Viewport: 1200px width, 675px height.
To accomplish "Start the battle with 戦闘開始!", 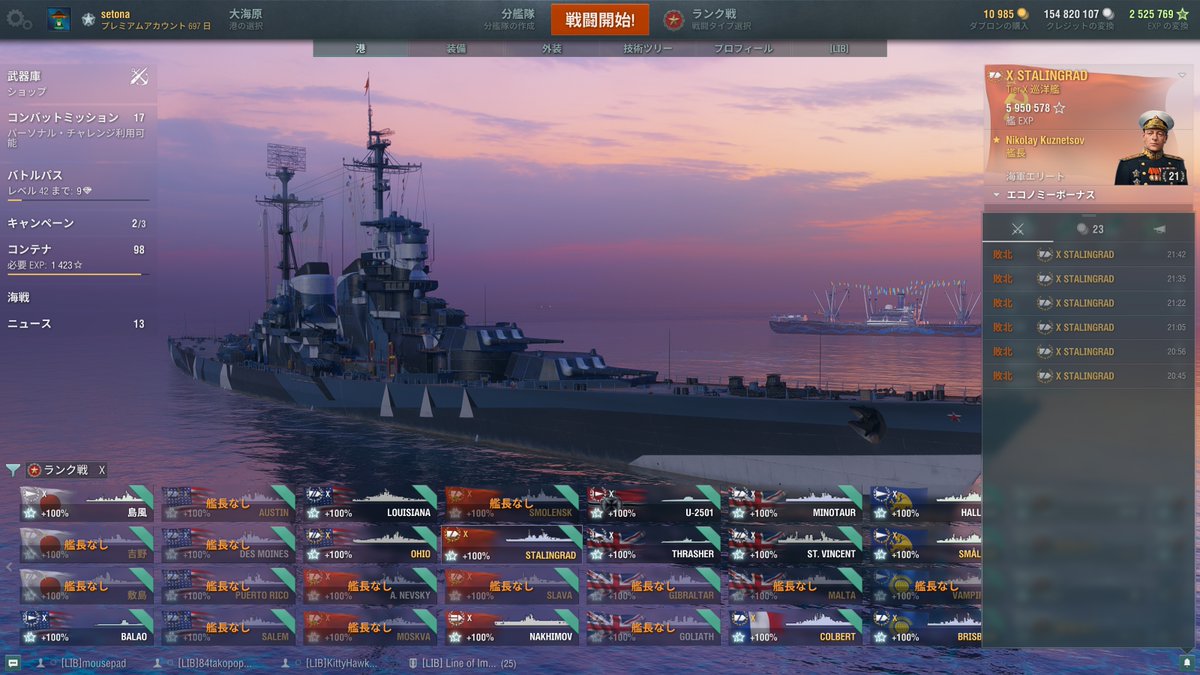I will coord(600,19).
